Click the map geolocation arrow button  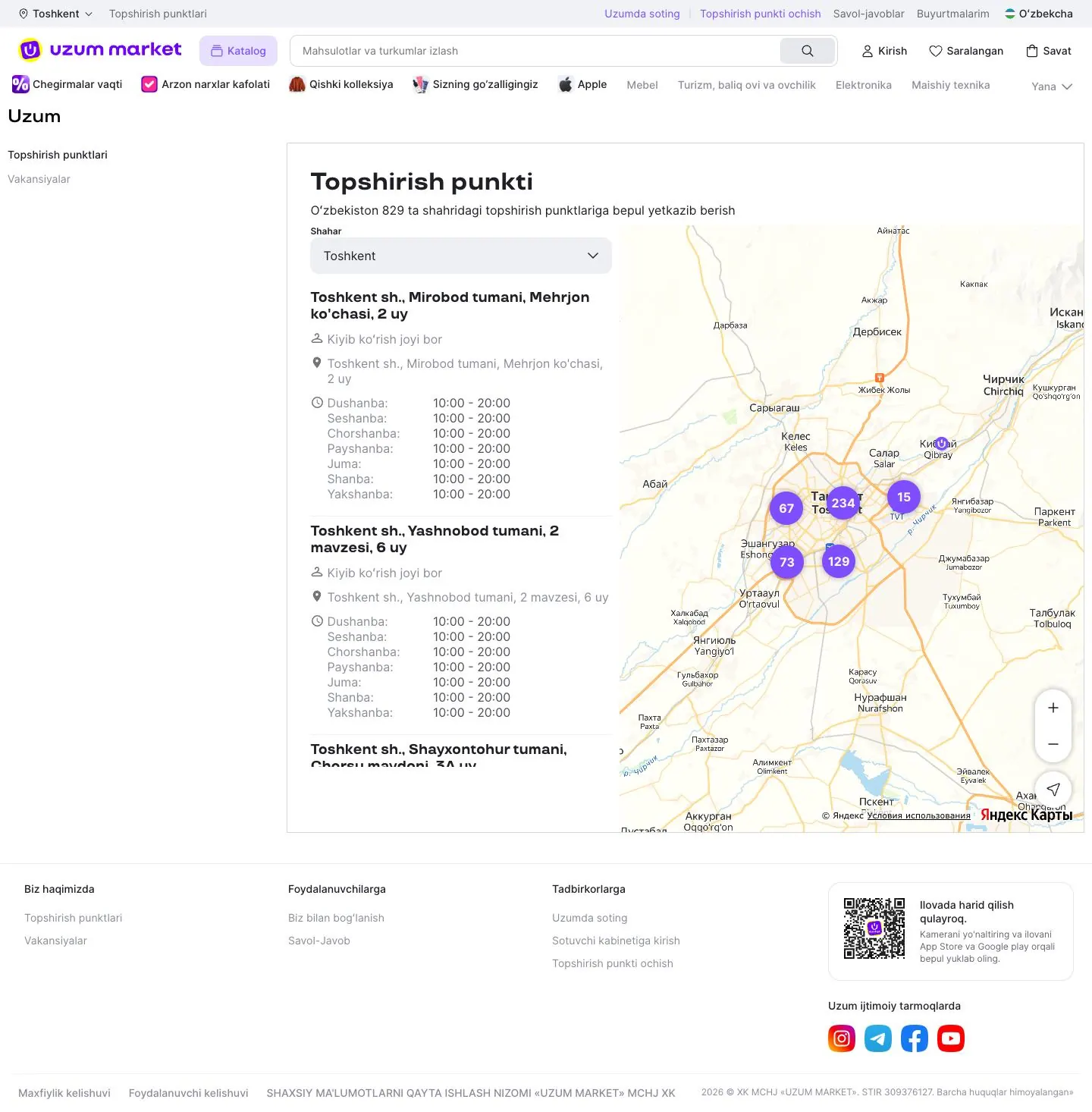point(1053,790)
